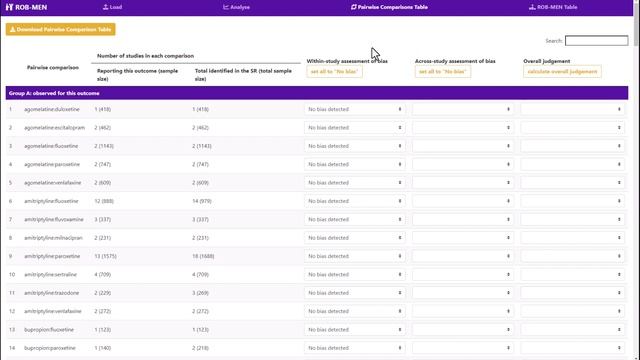Open within-study dropdown for bupropion:paroxetine
This screenshot has width=640, height=360.
355,348
